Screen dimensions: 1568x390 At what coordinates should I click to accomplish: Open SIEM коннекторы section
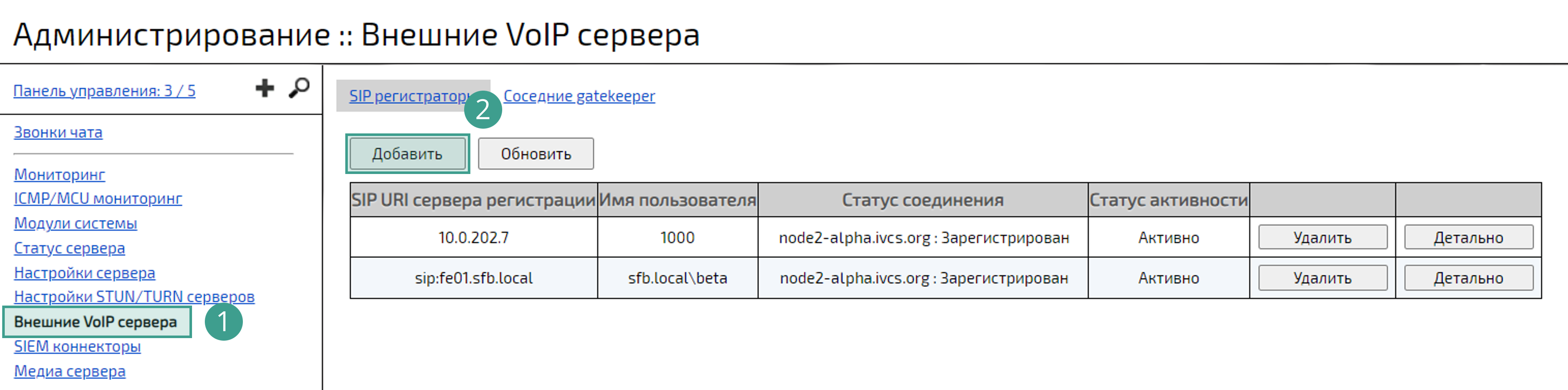coord(77,347)
